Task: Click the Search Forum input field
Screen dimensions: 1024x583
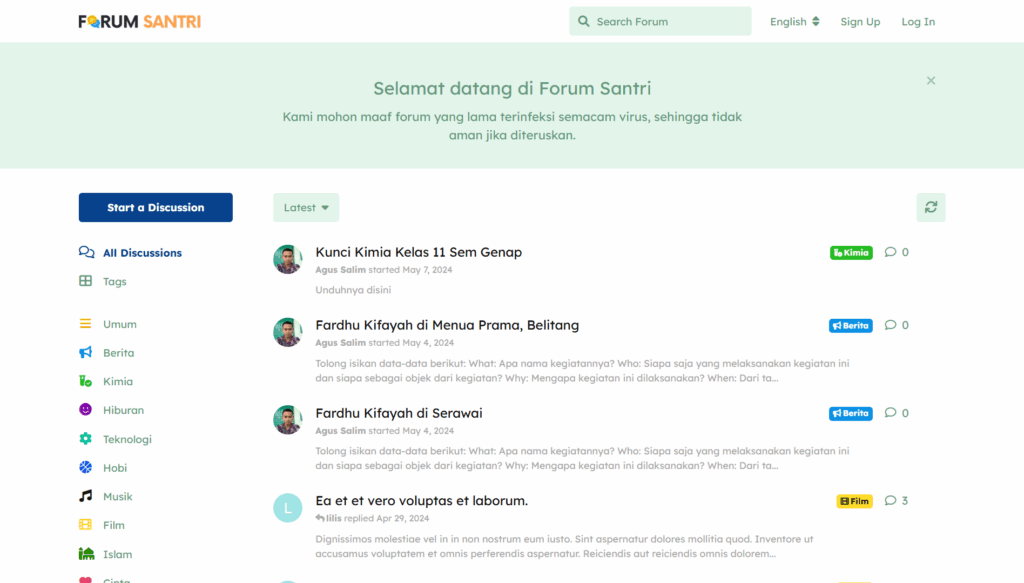Action: tap(670, 21)
